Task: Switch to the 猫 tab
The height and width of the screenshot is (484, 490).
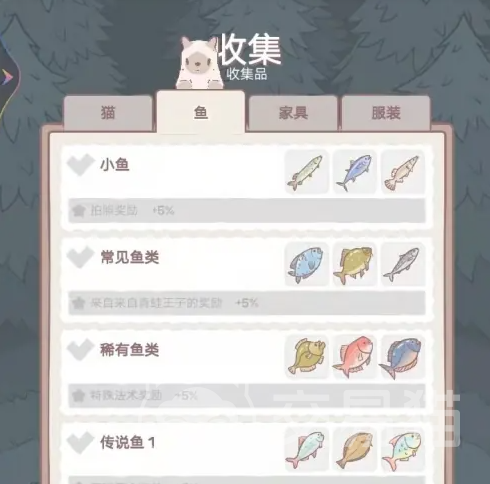Action: [108, 113]
